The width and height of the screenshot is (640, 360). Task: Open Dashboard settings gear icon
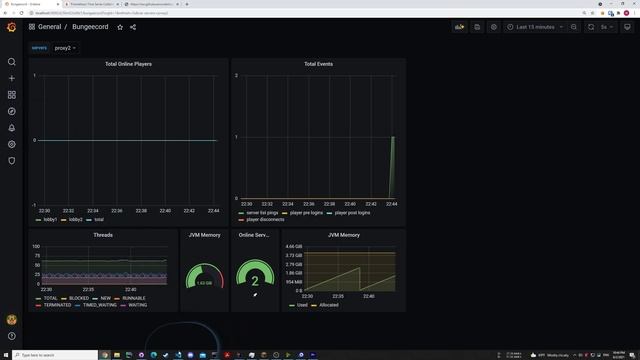pos(493,27)
